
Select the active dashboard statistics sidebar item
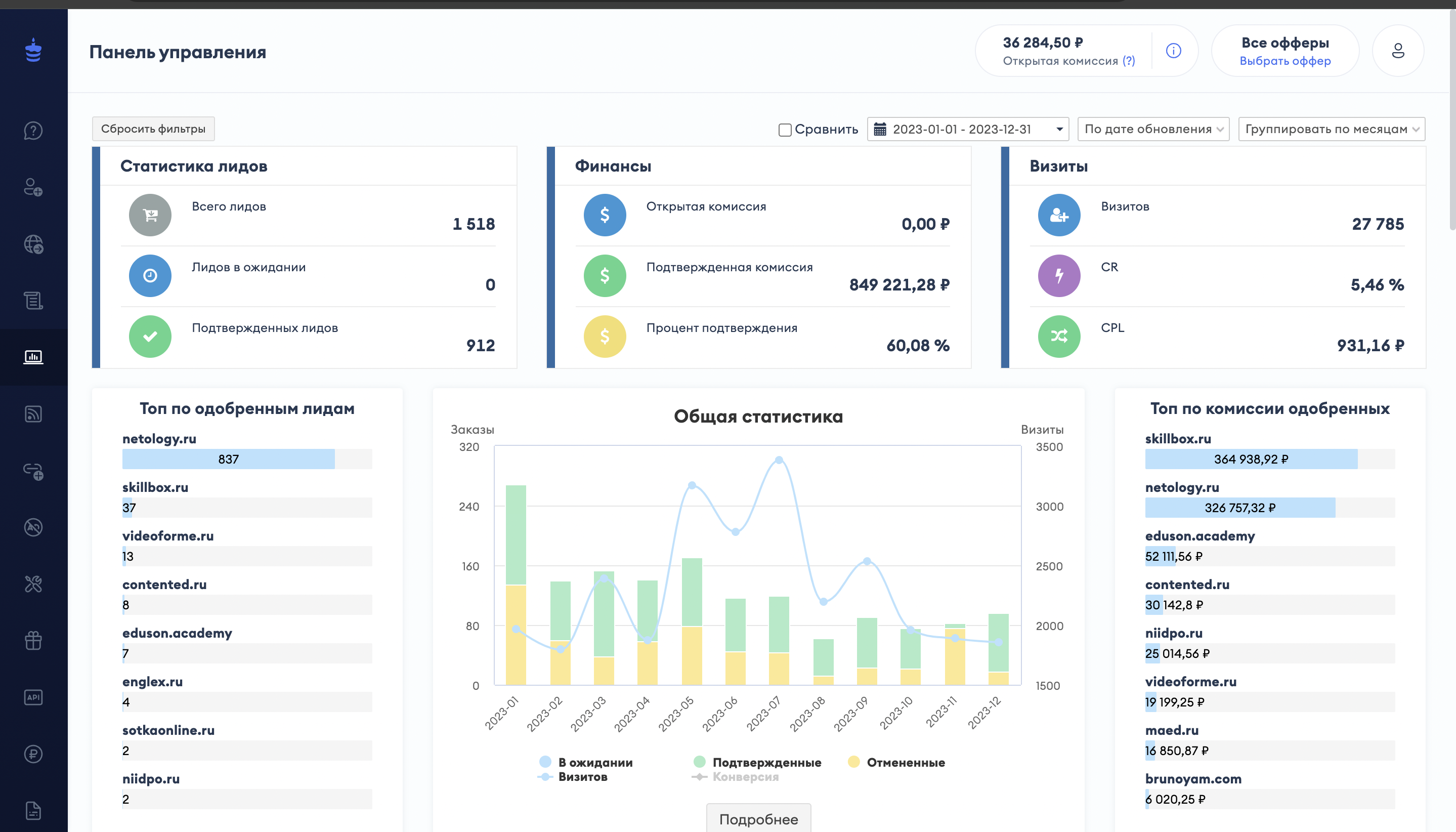[x=33, y=357]
